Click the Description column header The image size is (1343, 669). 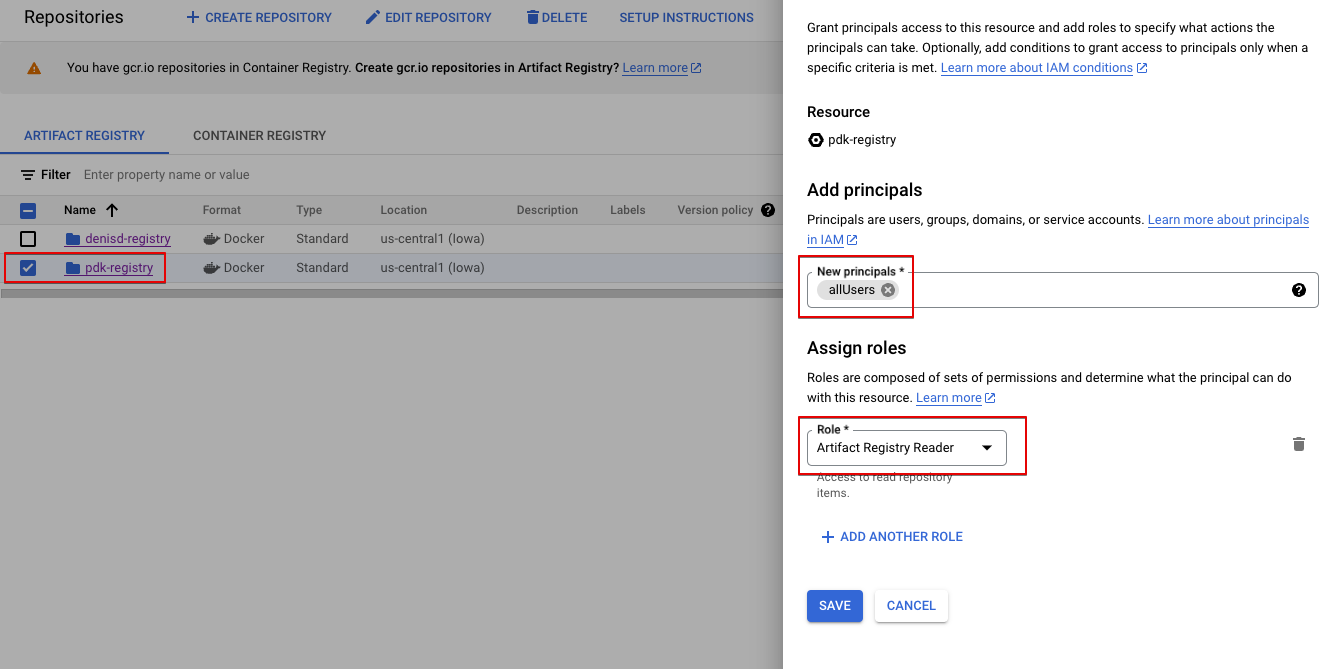[x=547, y=210]
